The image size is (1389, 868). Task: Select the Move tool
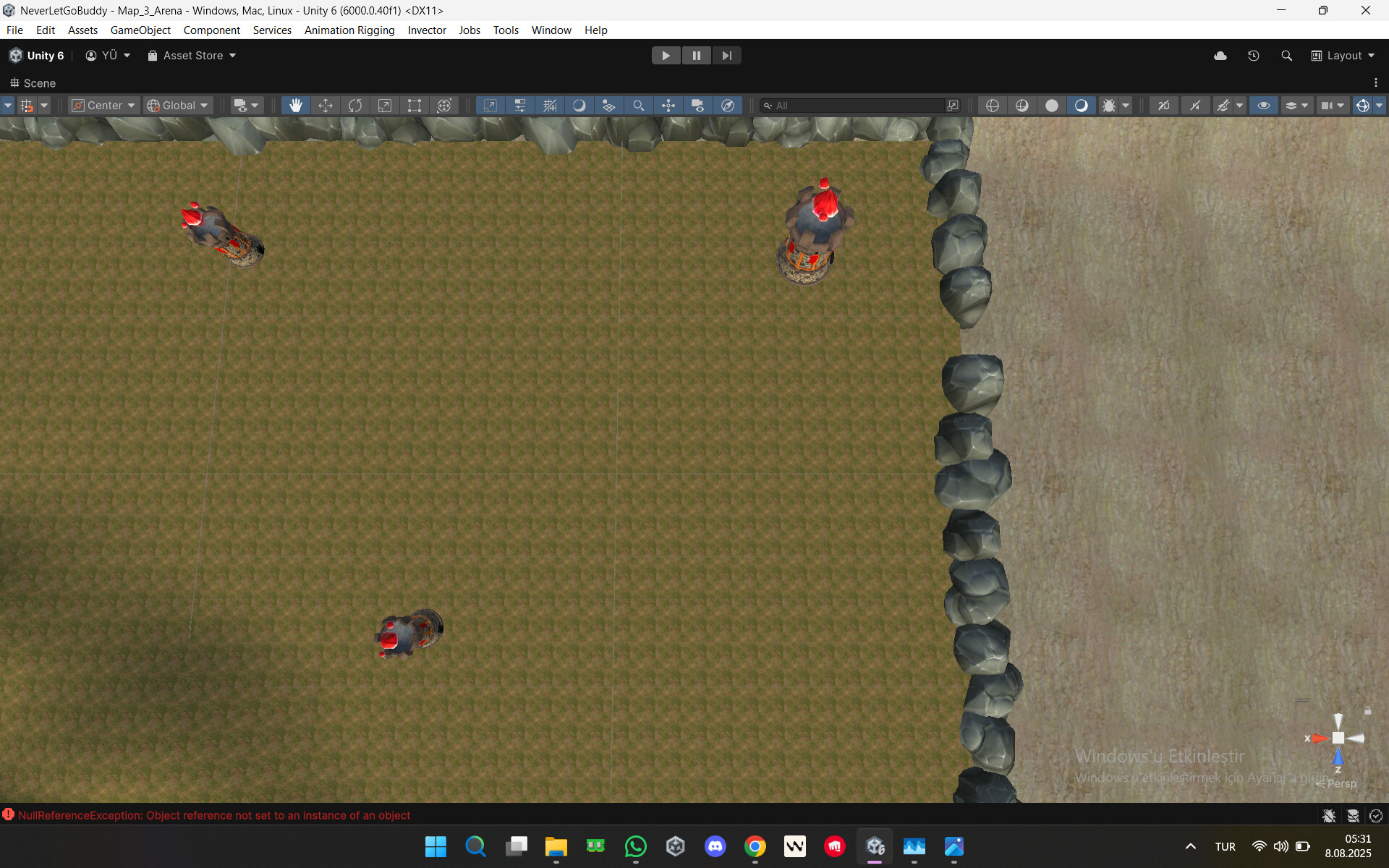[x=326, y=106]
